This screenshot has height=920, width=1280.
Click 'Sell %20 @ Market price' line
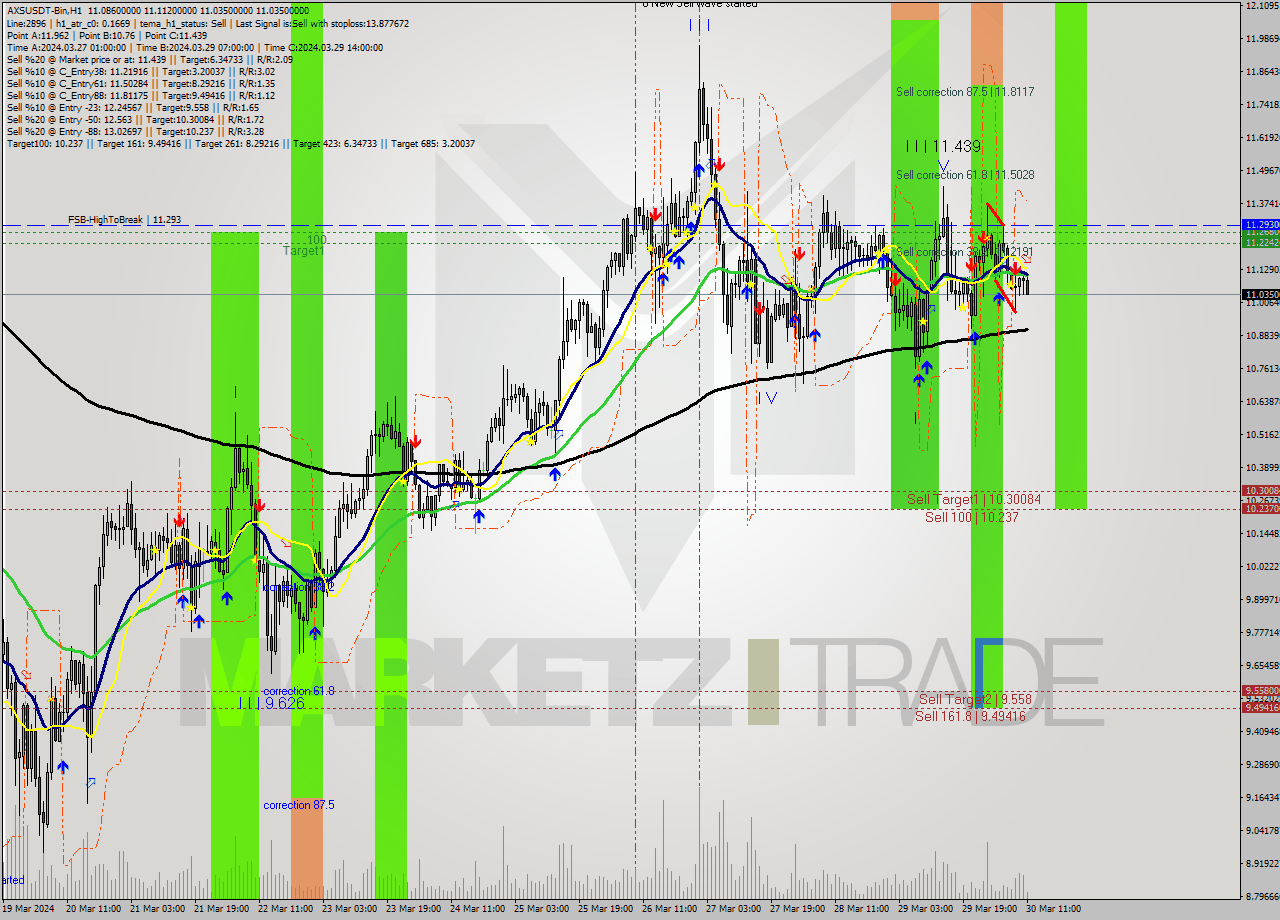(149, 59)
